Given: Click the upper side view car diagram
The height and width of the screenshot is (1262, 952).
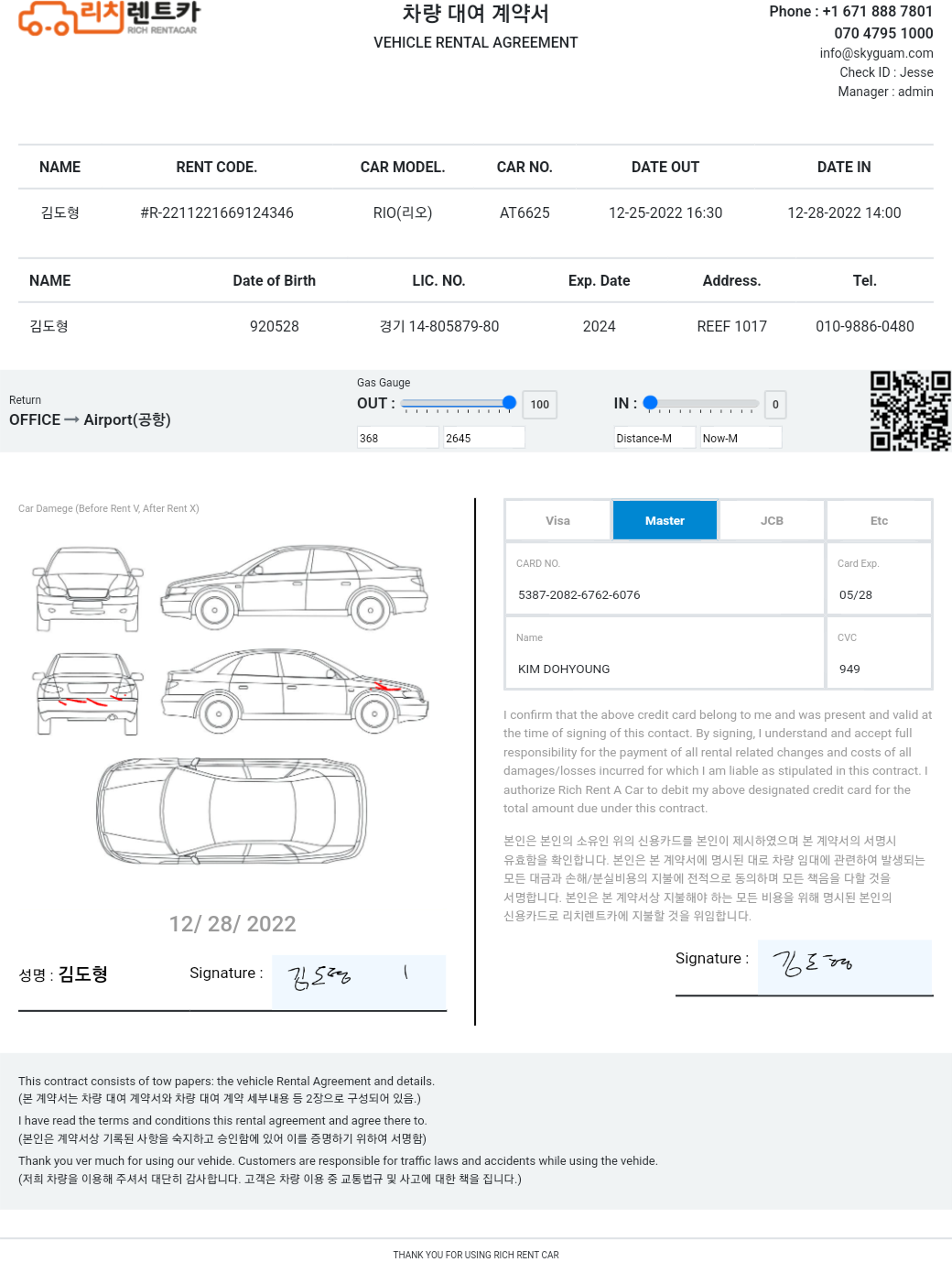Looking at the screenshot, I should (294, 586).
